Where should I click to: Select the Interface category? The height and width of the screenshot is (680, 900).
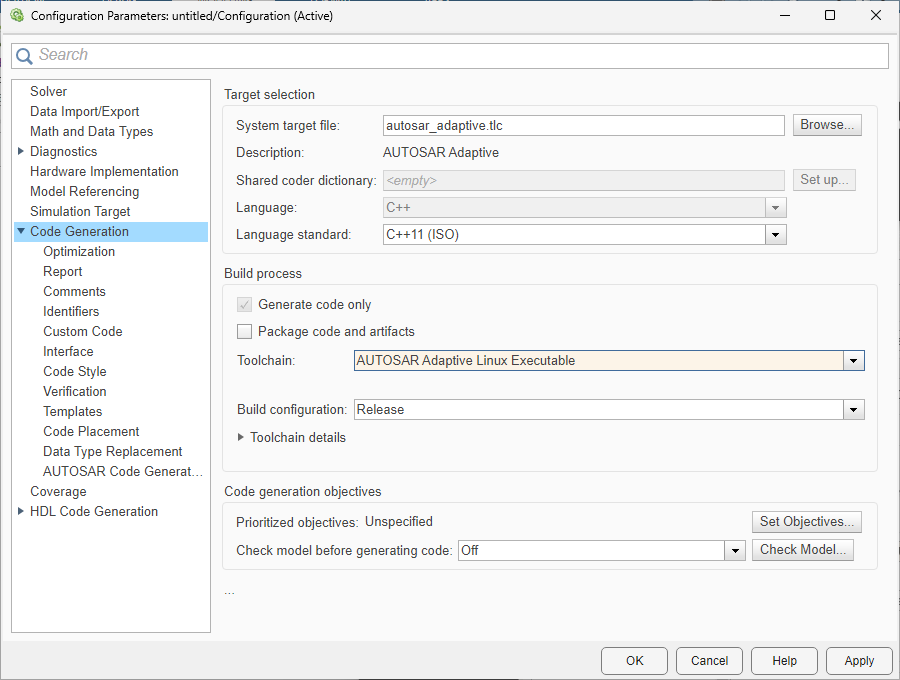point(68,351)
